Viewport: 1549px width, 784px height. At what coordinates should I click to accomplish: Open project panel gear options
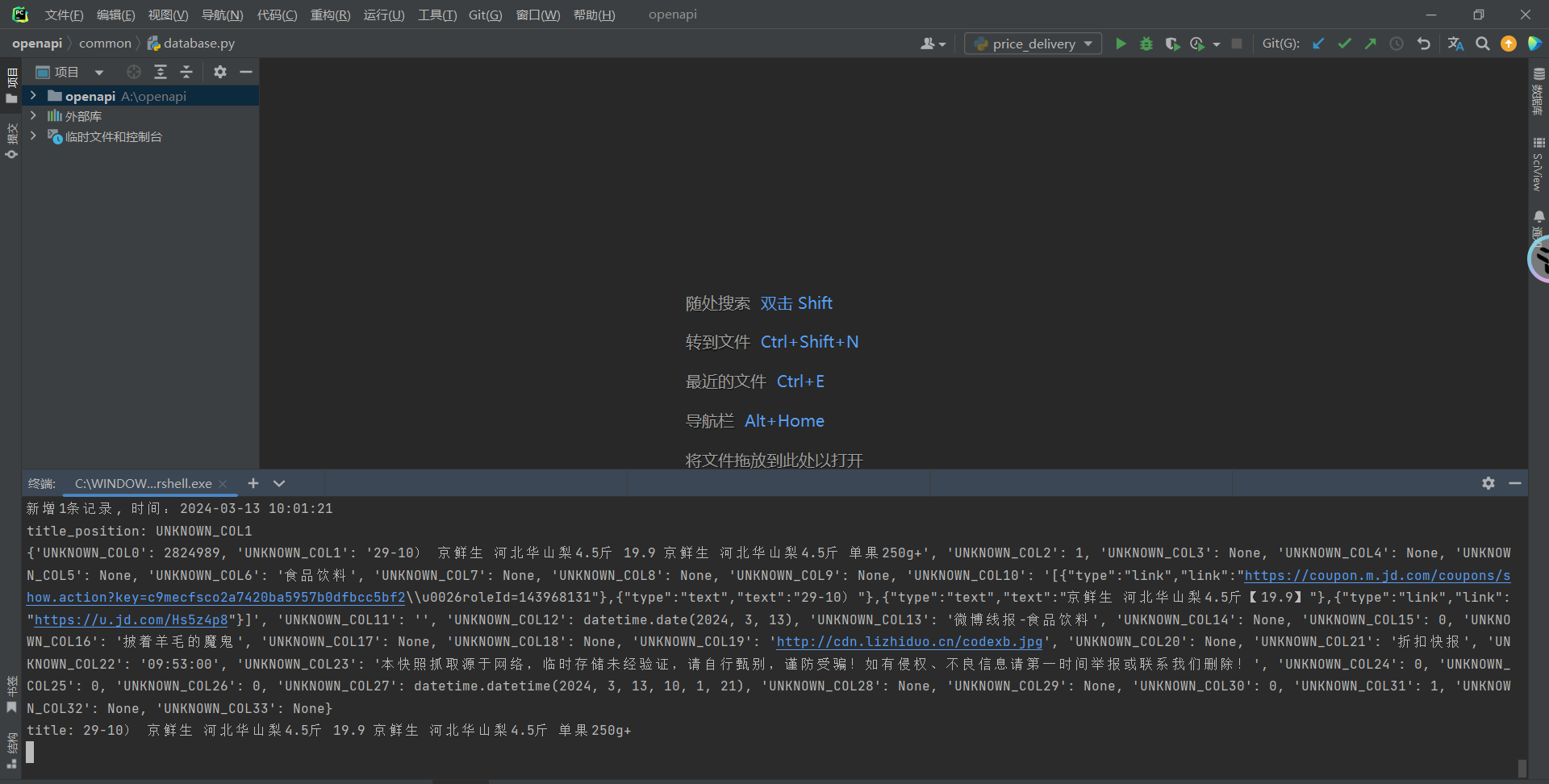(x=220, y=72)
